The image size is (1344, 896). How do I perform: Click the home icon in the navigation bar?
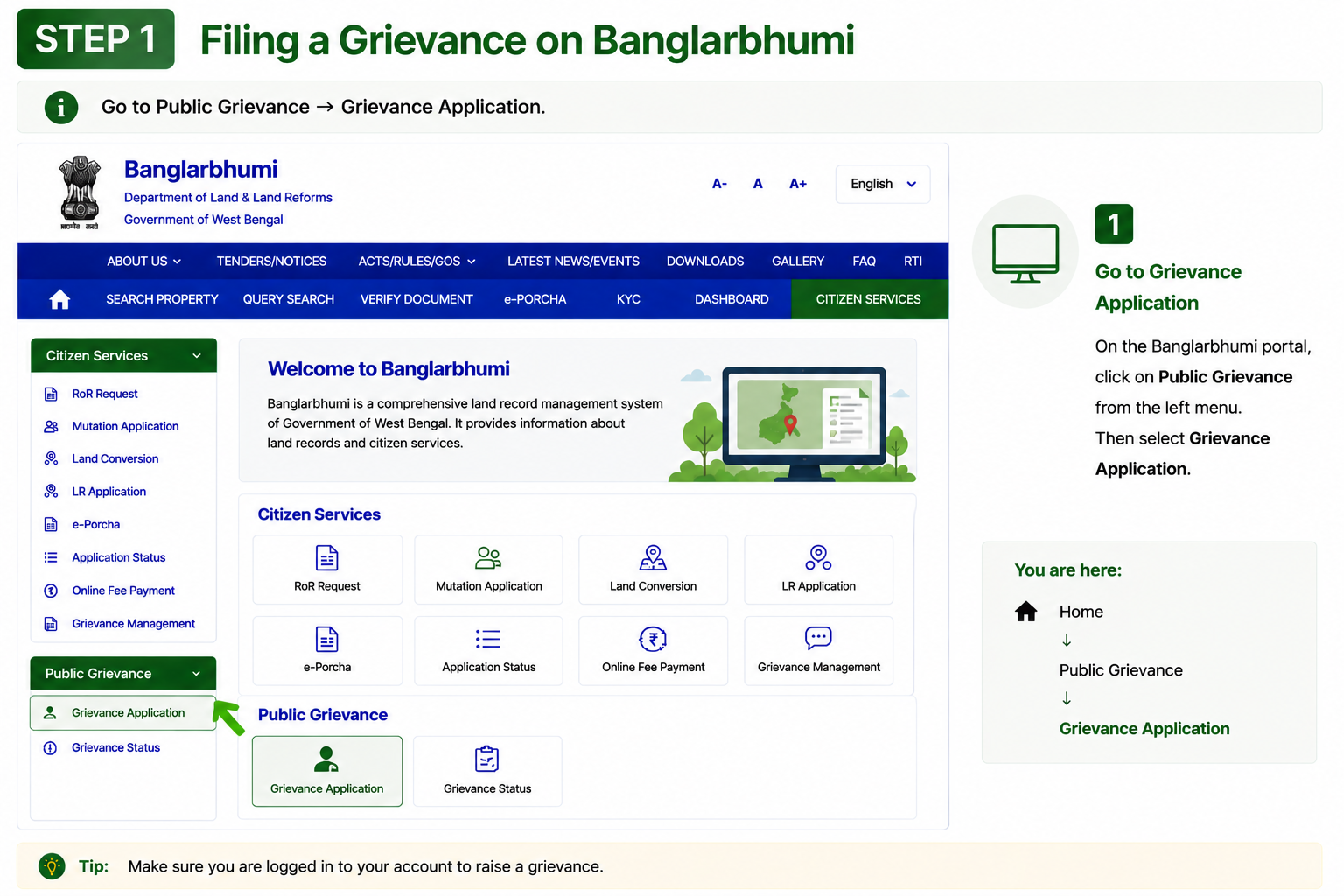pyautogui.click(x=59, y=300)
